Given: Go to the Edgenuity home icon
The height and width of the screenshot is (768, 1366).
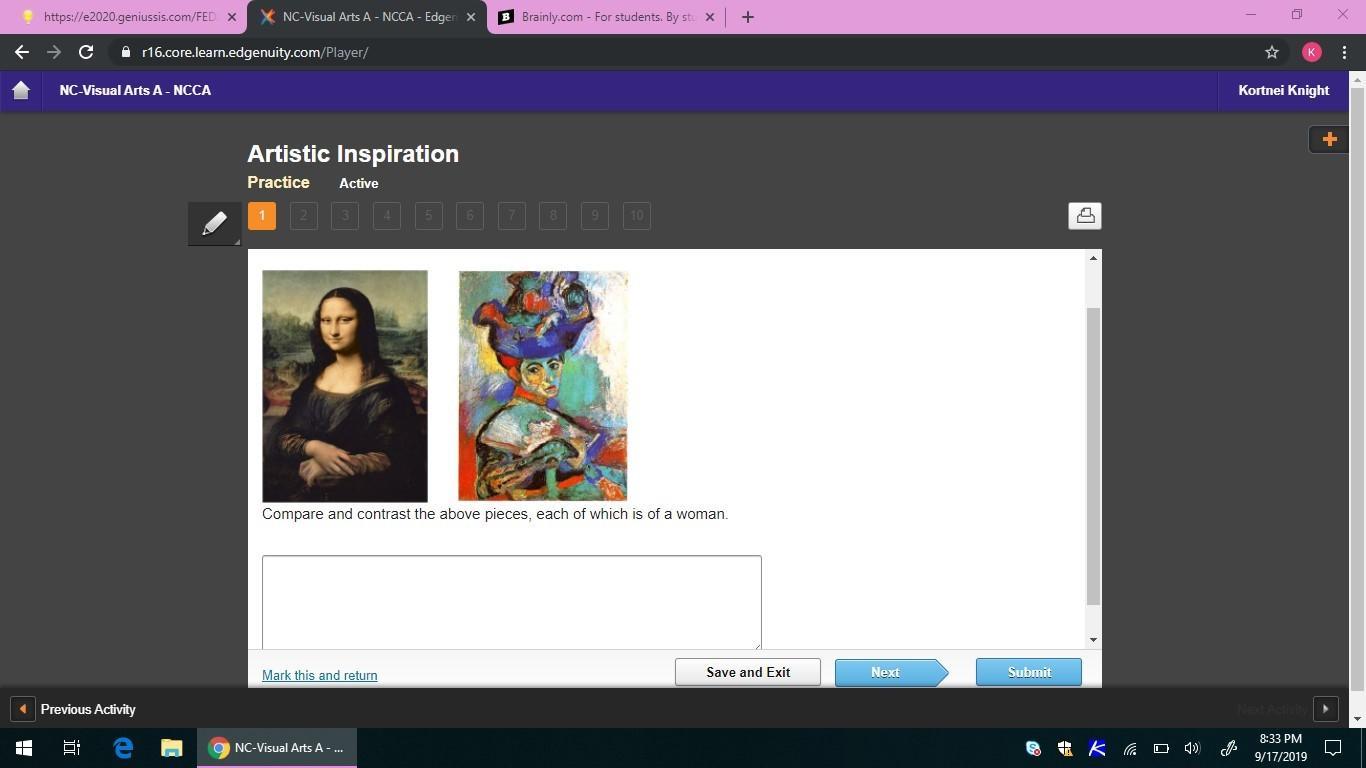Looking at the screenshot, I should [x=21, y=90].
